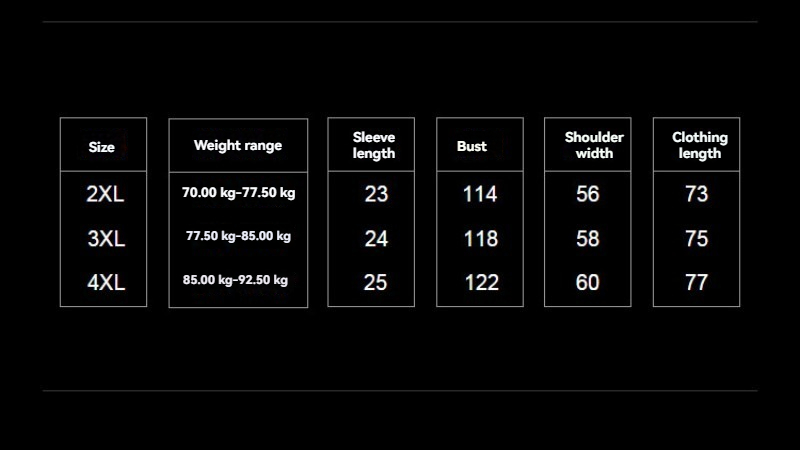The image size is (800, 450).
Task: Click bust value 118
Action: coord(481,239)
